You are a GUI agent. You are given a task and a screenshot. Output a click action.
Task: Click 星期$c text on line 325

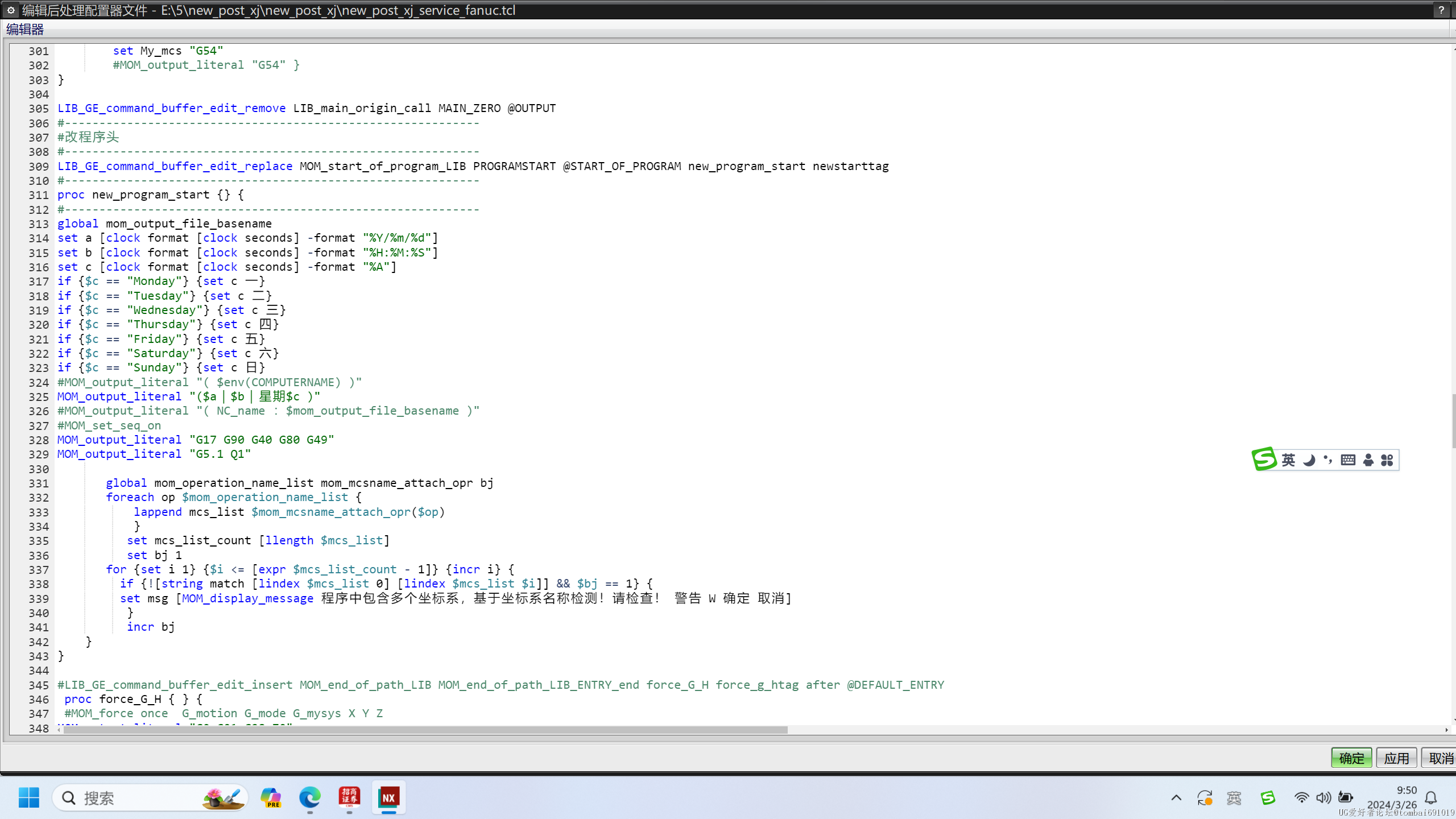(279, 396)
